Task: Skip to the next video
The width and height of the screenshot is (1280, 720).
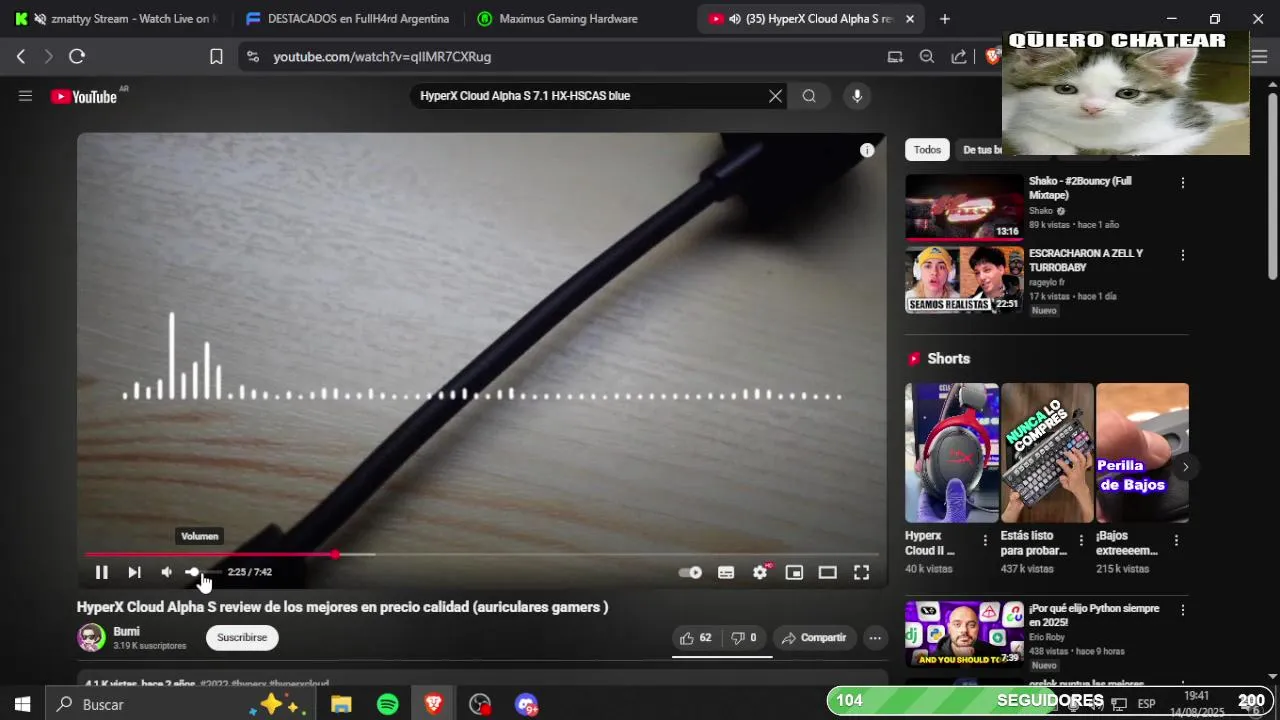Action: pos(134,572)
